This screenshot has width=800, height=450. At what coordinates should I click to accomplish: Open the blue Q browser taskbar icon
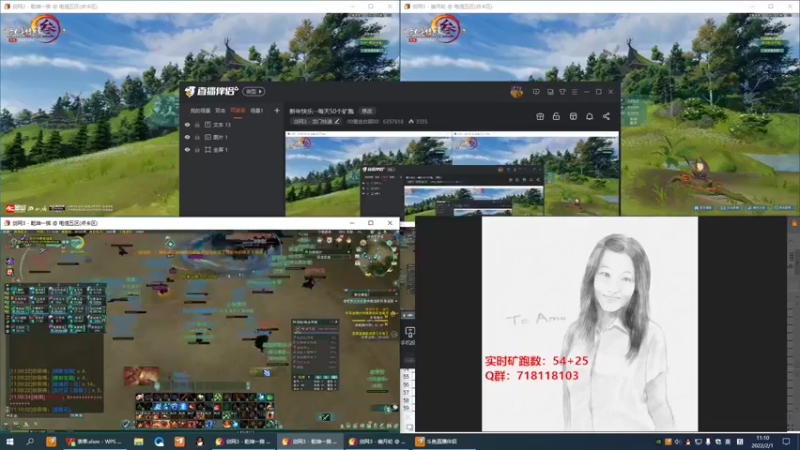[x=159, y=441]
